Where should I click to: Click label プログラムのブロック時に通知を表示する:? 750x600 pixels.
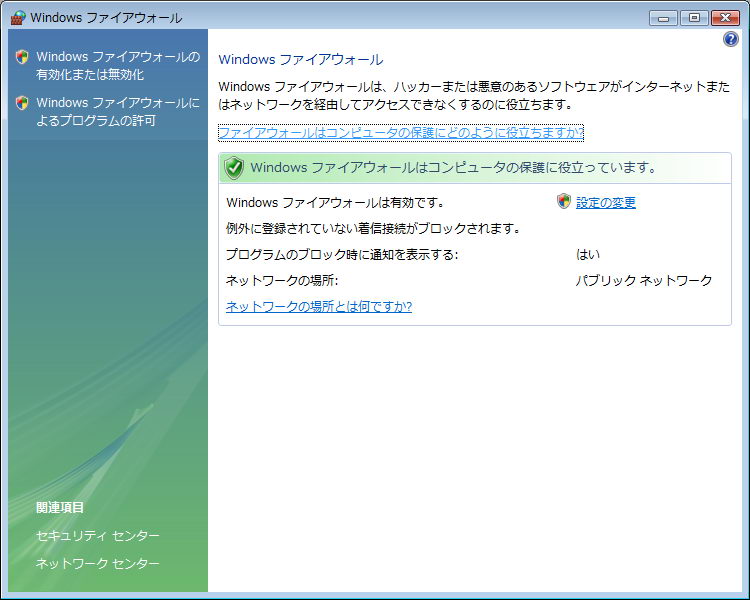(x=342, y=255)
